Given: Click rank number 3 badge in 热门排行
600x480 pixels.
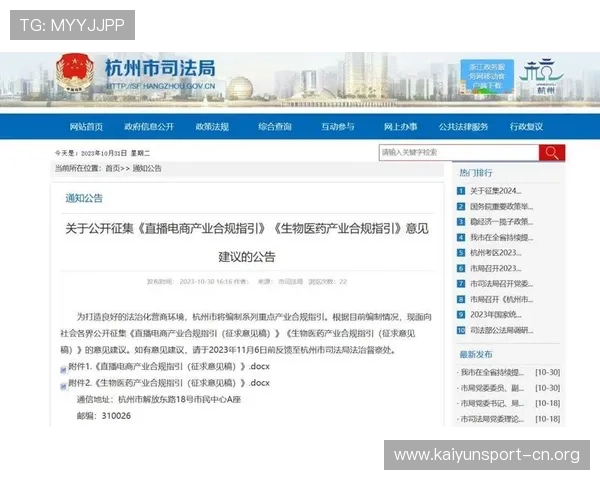Looking at the screenshot, I should [x=461, y=222].
